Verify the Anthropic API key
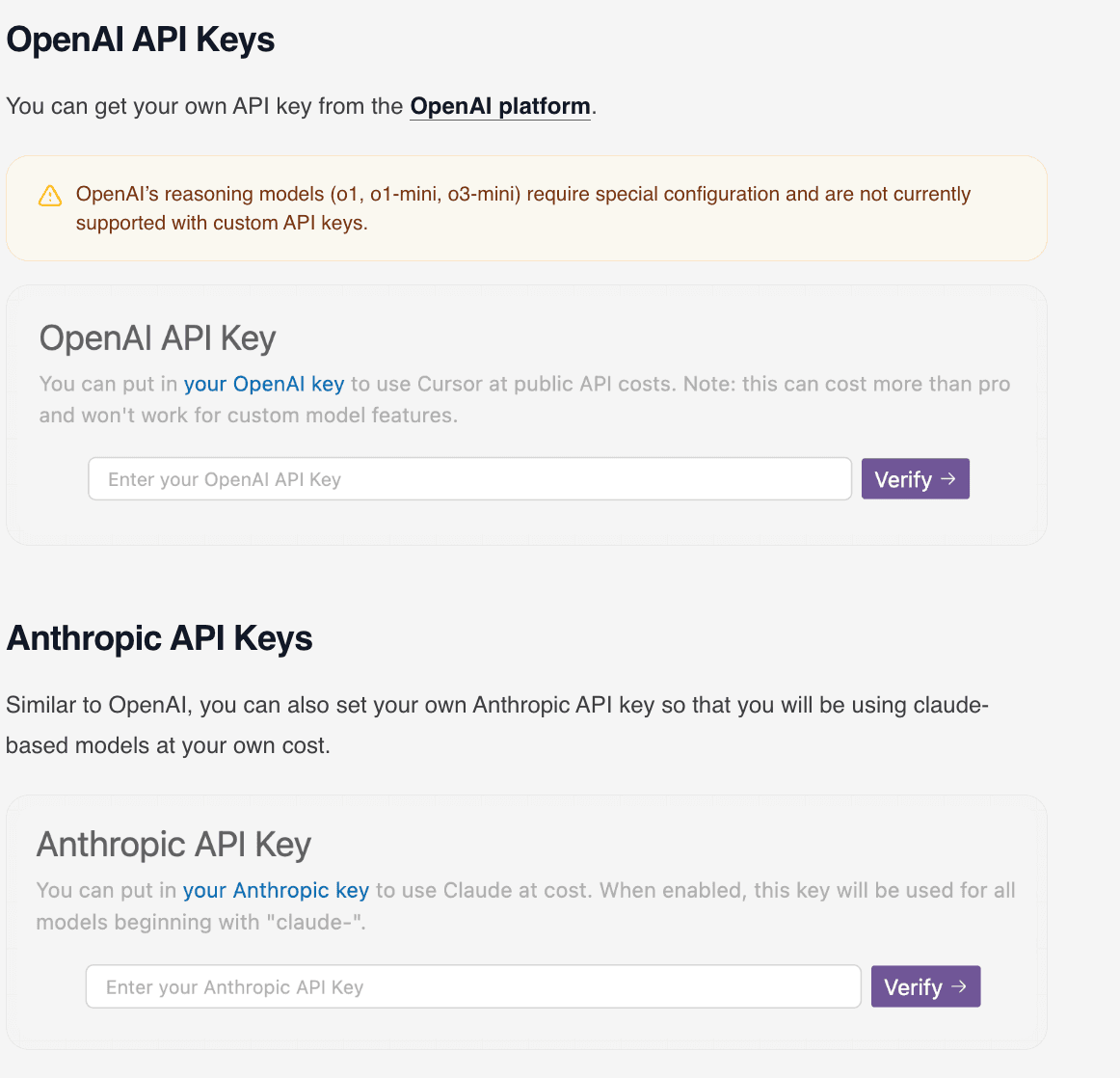Viewport: 1120px width, 1078px height. [925, 986]
